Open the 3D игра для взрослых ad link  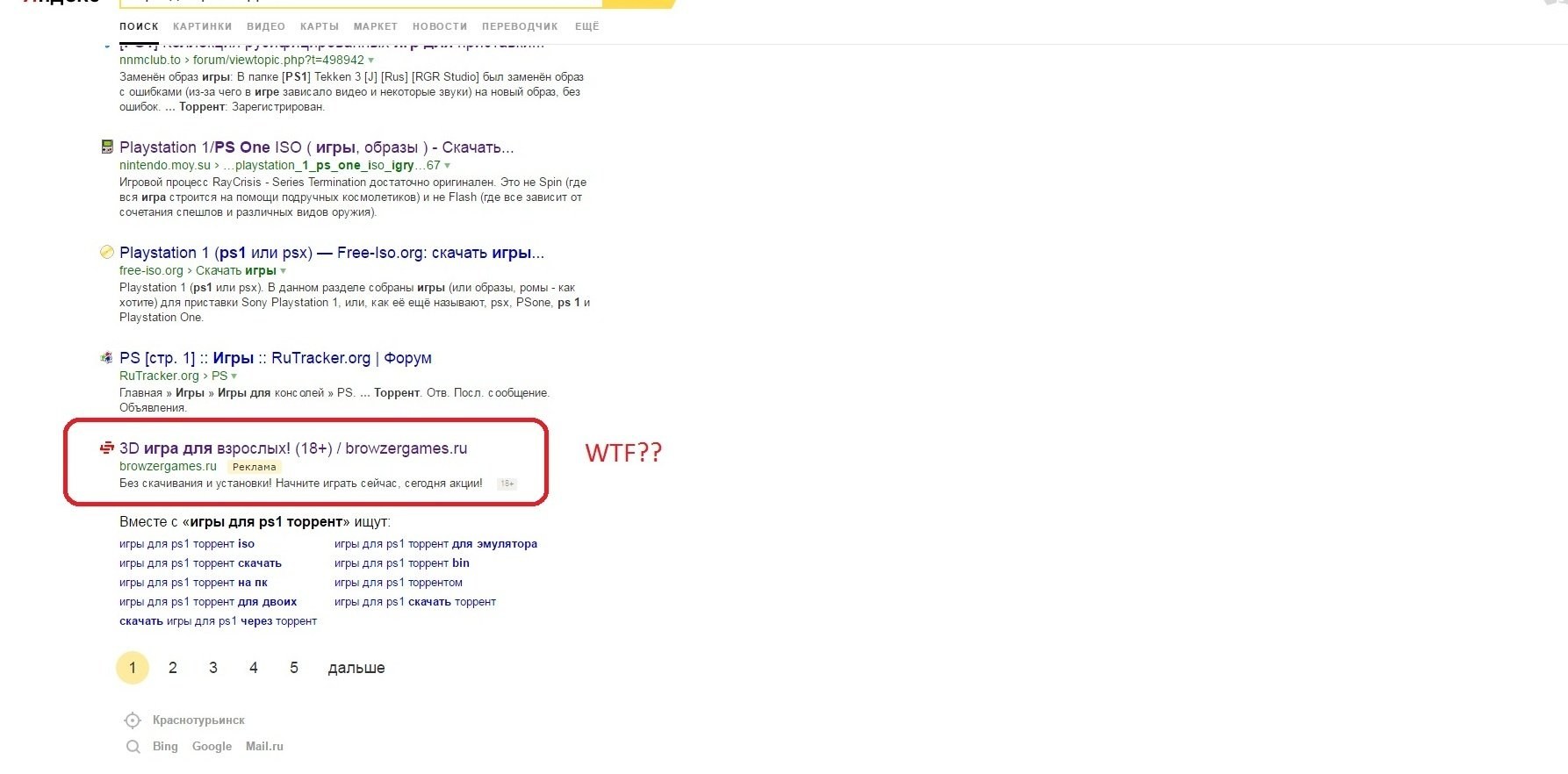point(293,448)
